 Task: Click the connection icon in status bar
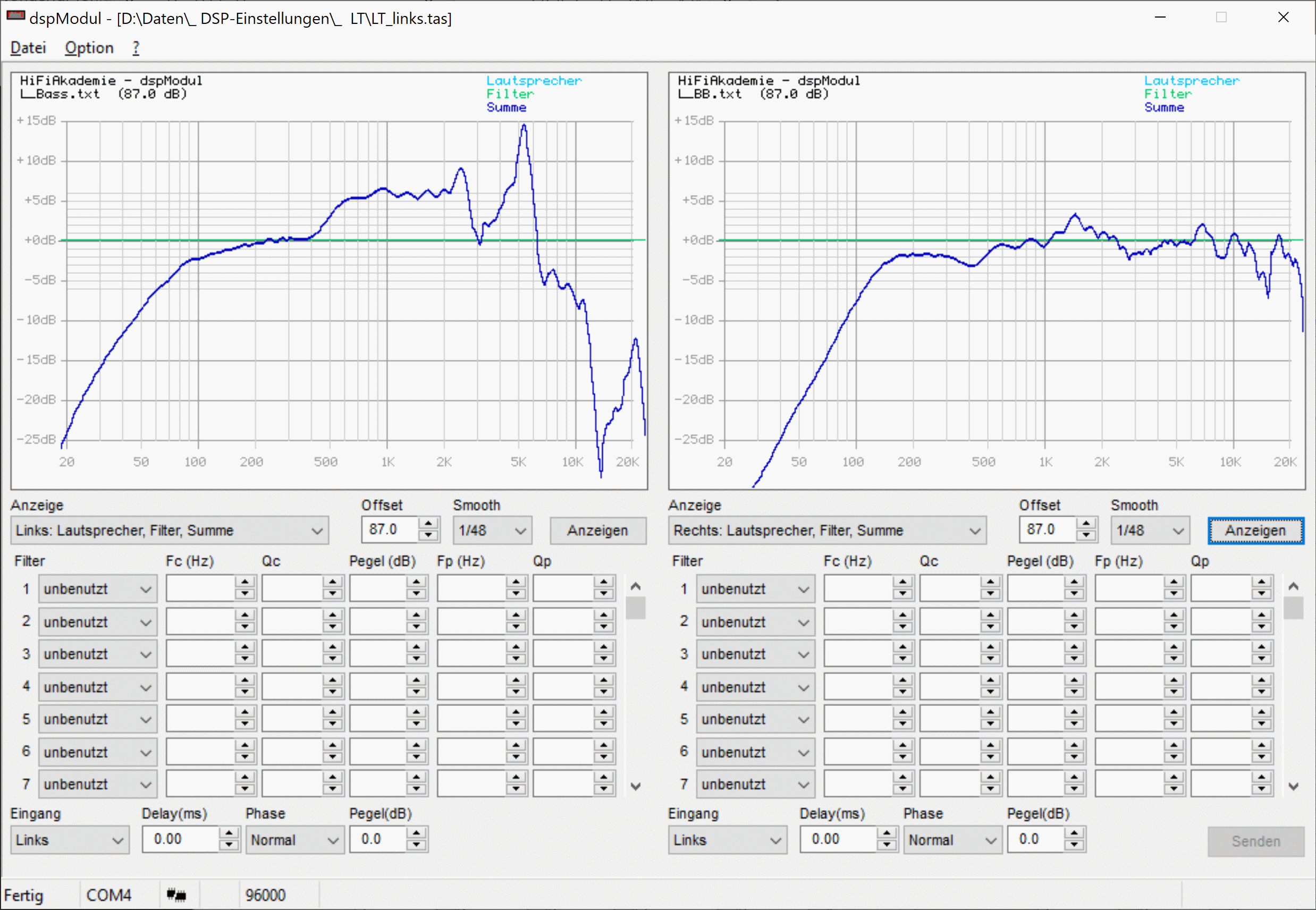point(176,895)
